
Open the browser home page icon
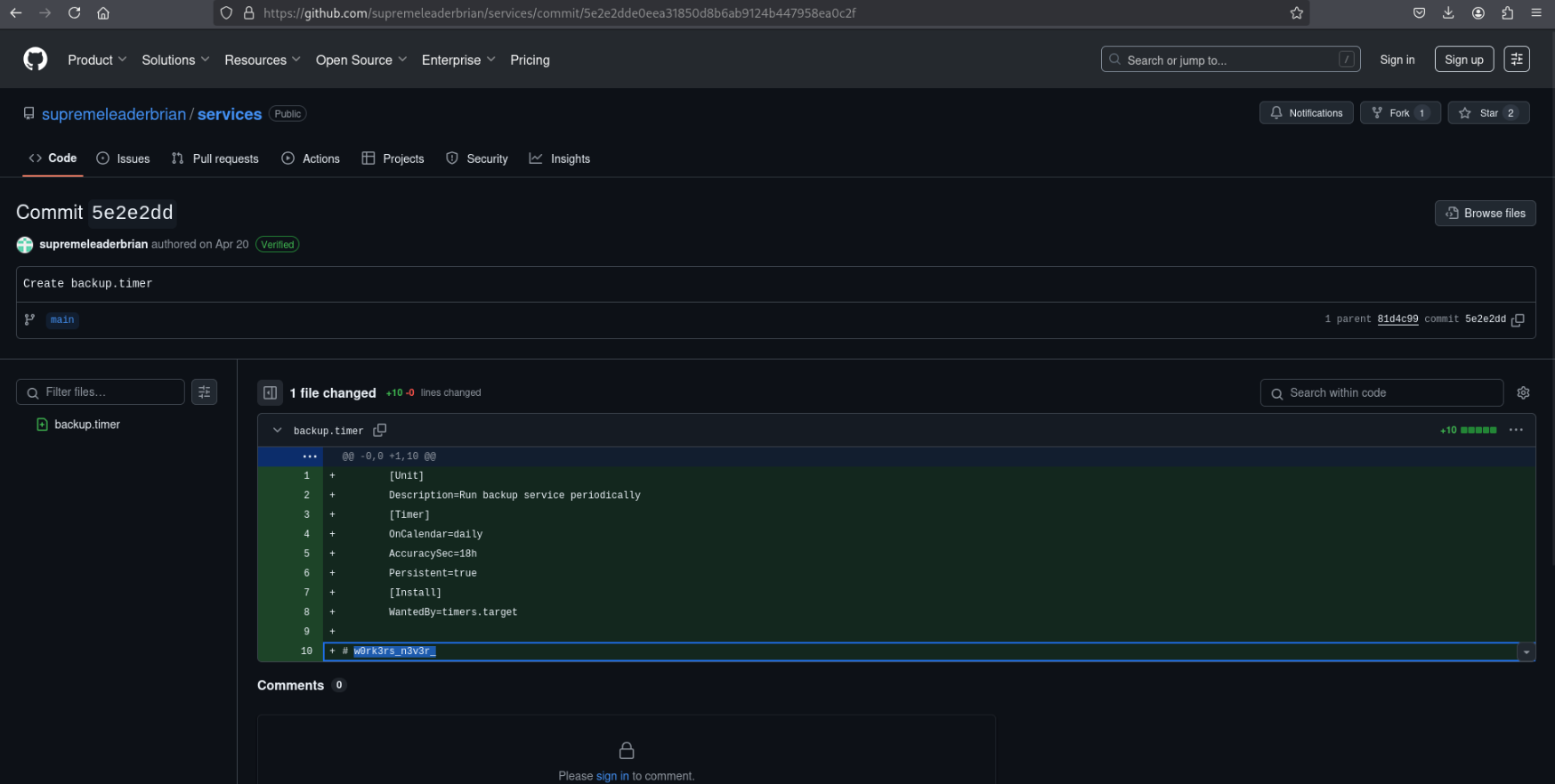103,13
